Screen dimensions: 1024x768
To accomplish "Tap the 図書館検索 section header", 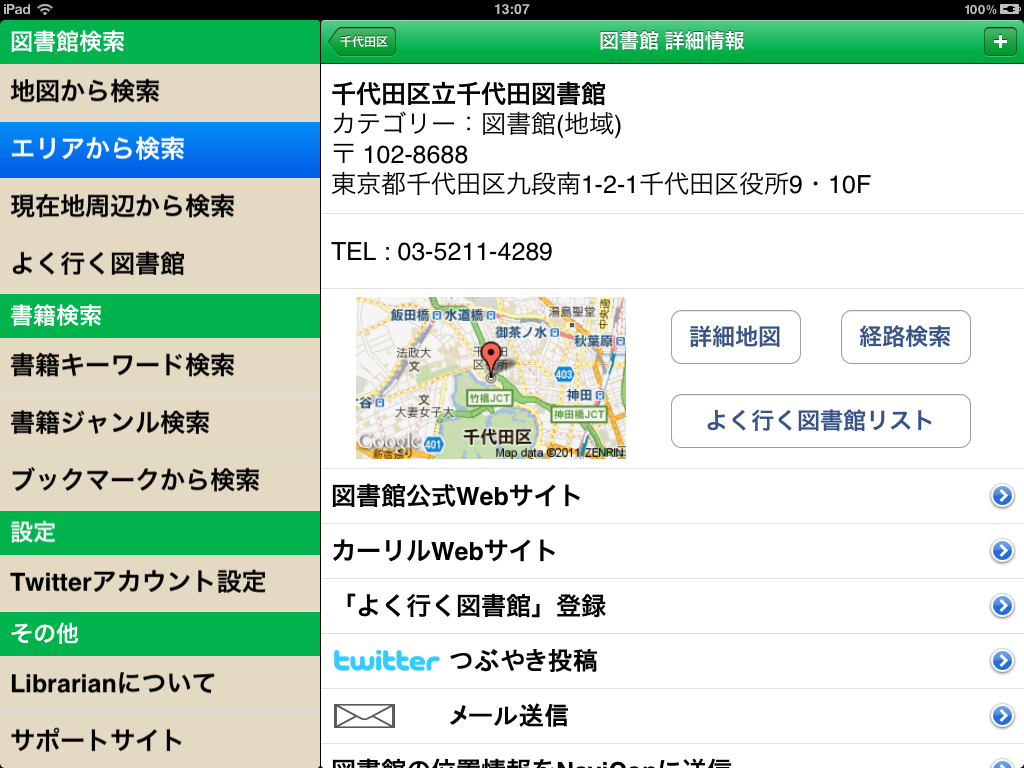I will click(160, 42).
